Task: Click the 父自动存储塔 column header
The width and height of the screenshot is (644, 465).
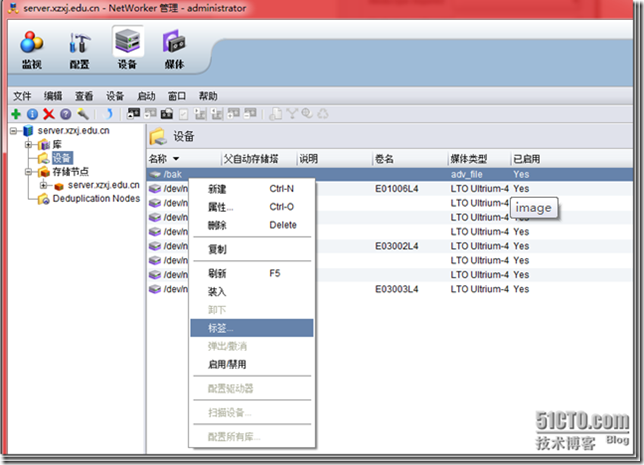Action: pos(259,159)
